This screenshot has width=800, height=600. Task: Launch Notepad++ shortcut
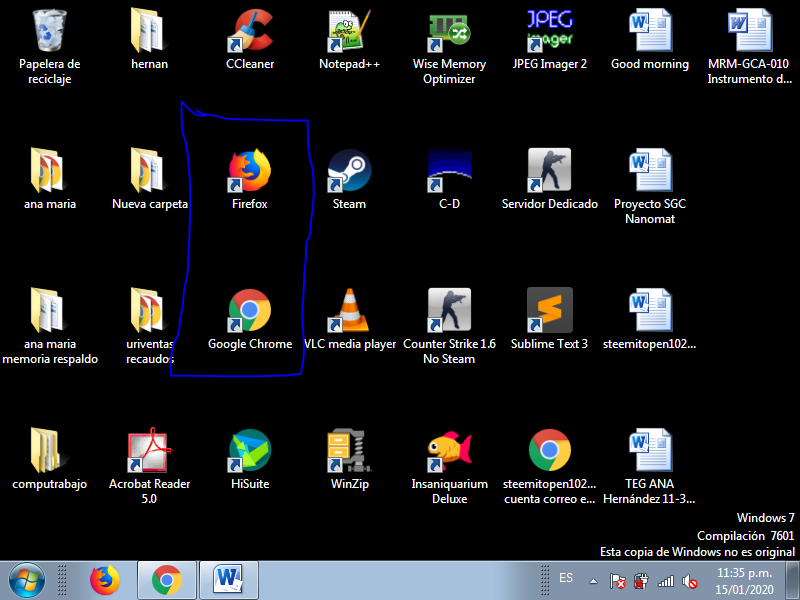click(x=349, y=32)
